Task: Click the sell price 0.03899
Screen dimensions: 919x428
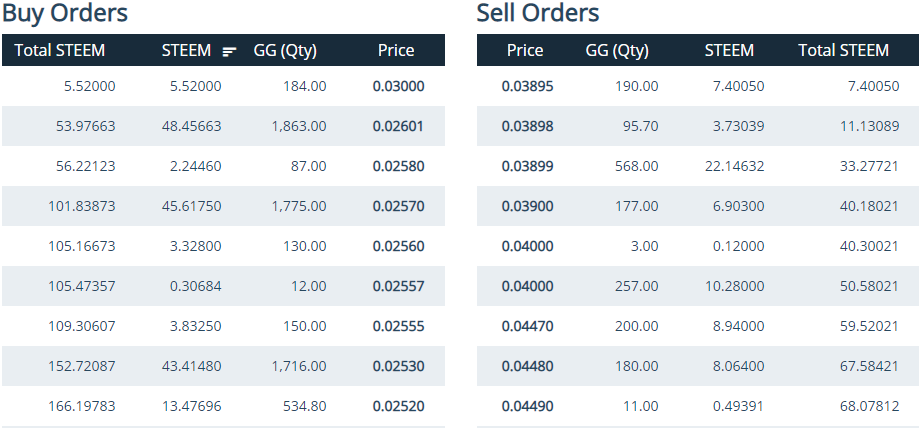Action: click(527, 166)
